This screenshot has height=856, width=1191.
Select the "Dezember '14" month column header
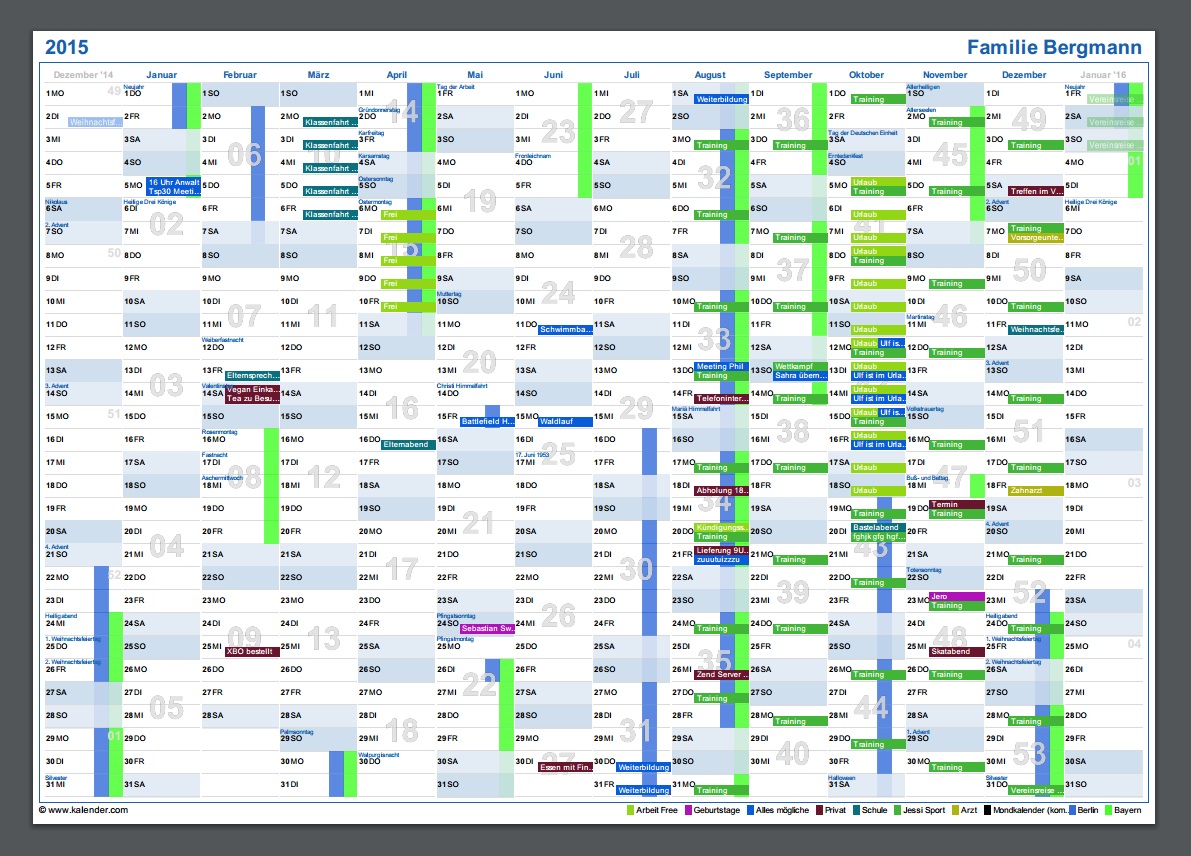[x=84, y=74]
